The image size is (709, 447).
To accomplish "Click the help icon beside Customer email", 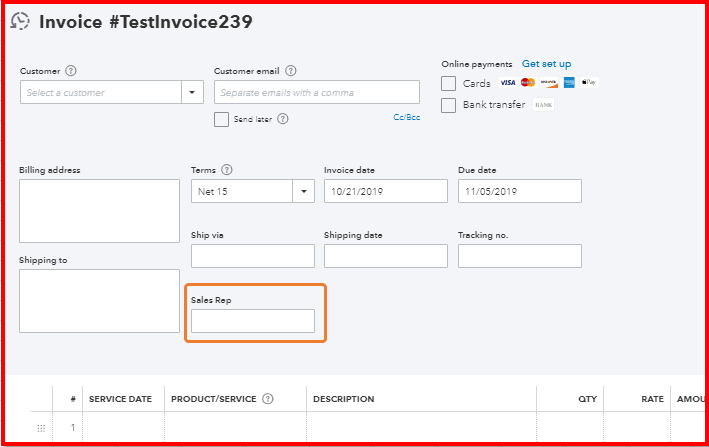I will click(x=291, y=71).
